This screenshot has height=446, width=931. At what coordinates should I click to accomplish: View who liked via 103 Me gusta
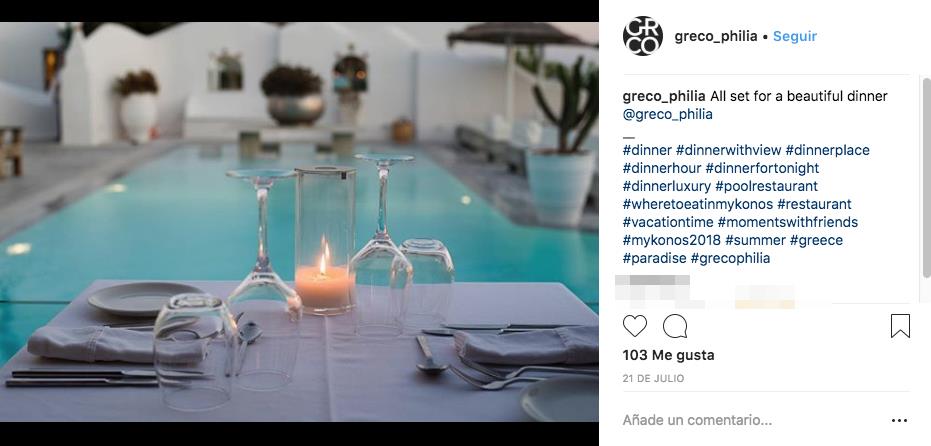click(x=669, y=355)
